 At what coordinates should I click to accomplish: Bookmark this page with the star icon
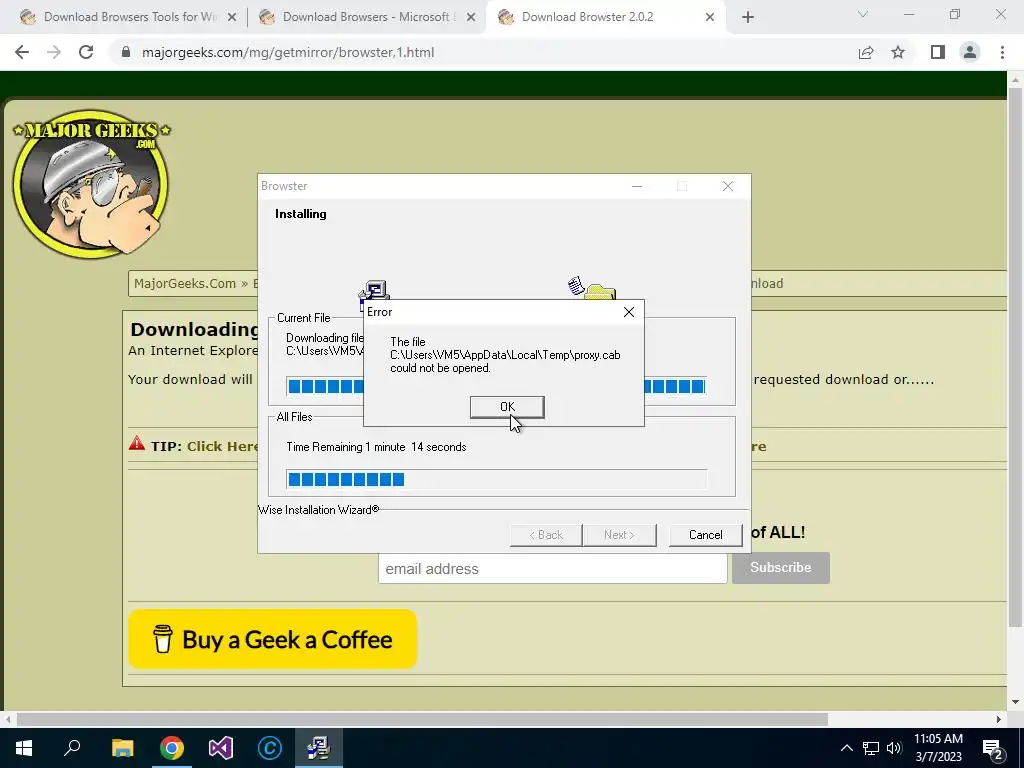point(898,52)
